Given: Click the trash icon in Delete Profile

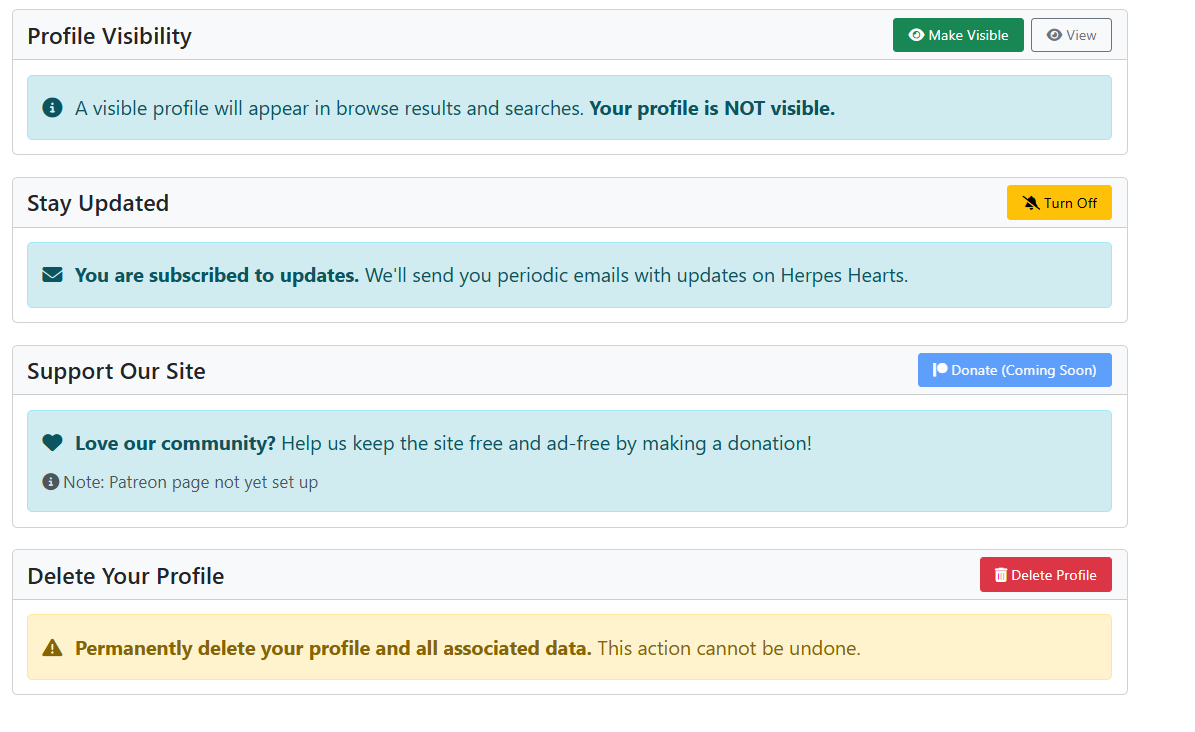Looking at the screenshot, I should coord(1001,574).
